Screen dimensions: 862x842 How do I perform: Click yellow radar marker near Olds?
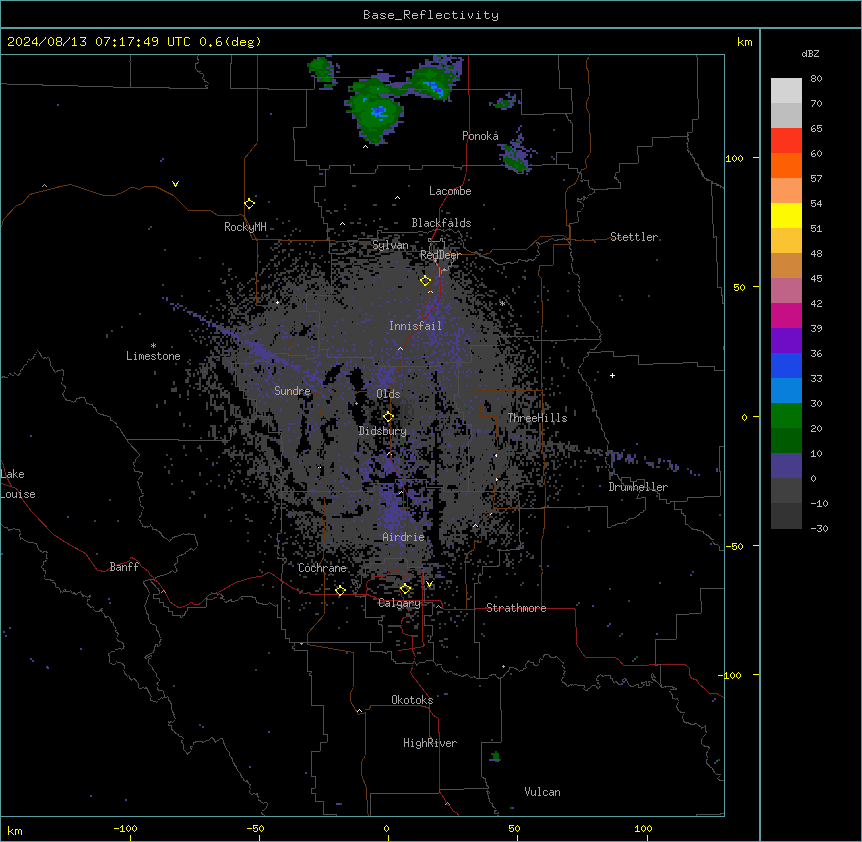(388, 417)
